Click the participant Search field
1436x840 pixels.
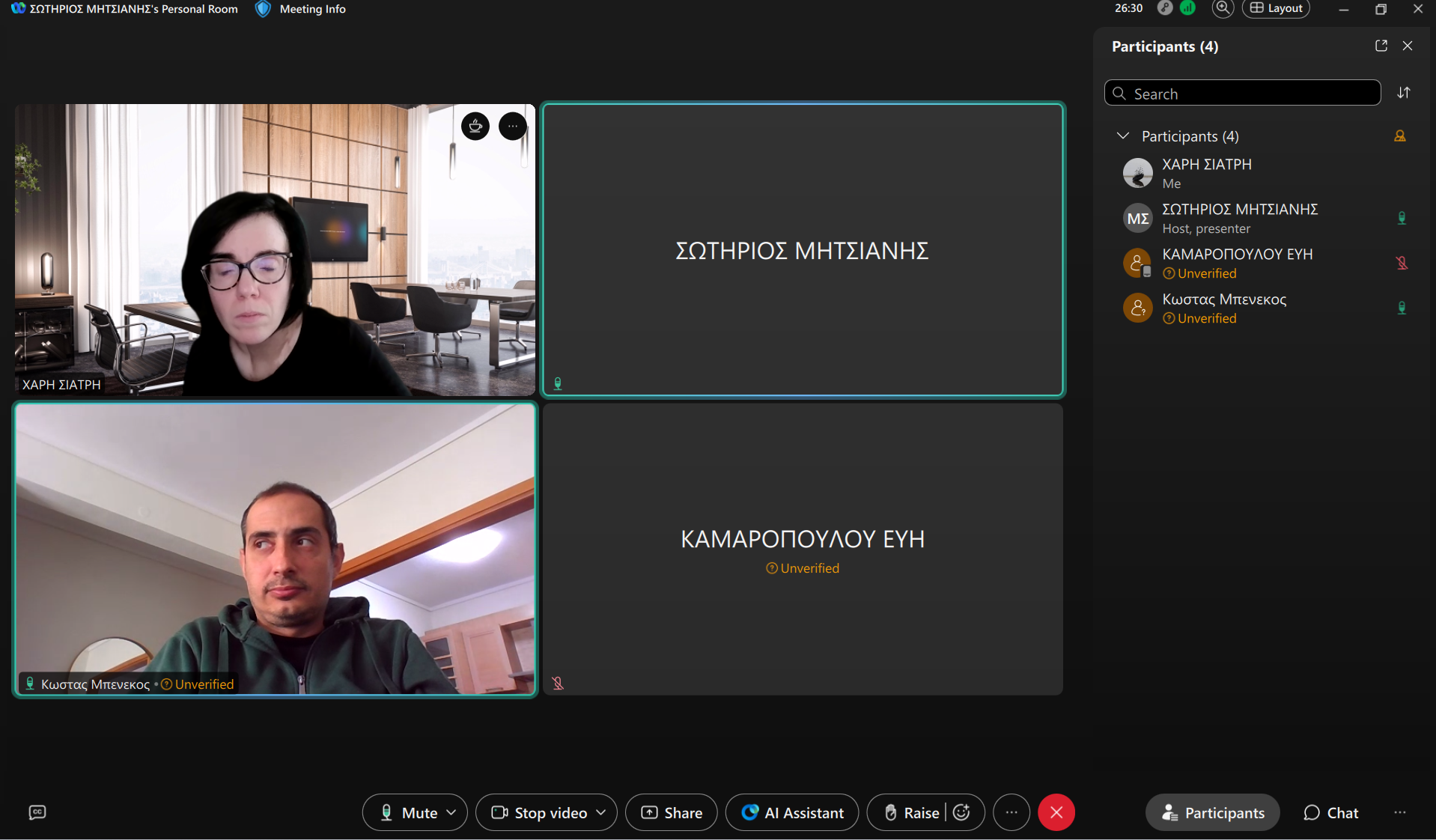pyautogui.click(x=1243, y=94)
